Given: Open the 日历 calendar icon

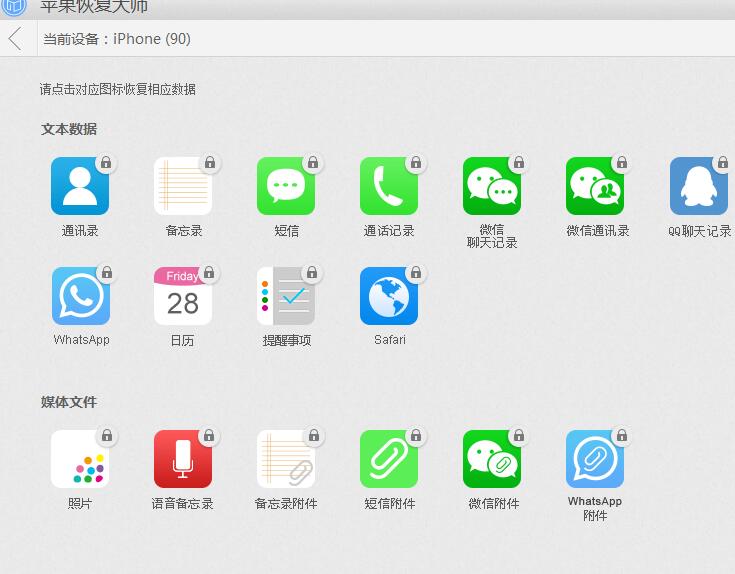Looking at the screenshot, I should [x=183, y=296].
